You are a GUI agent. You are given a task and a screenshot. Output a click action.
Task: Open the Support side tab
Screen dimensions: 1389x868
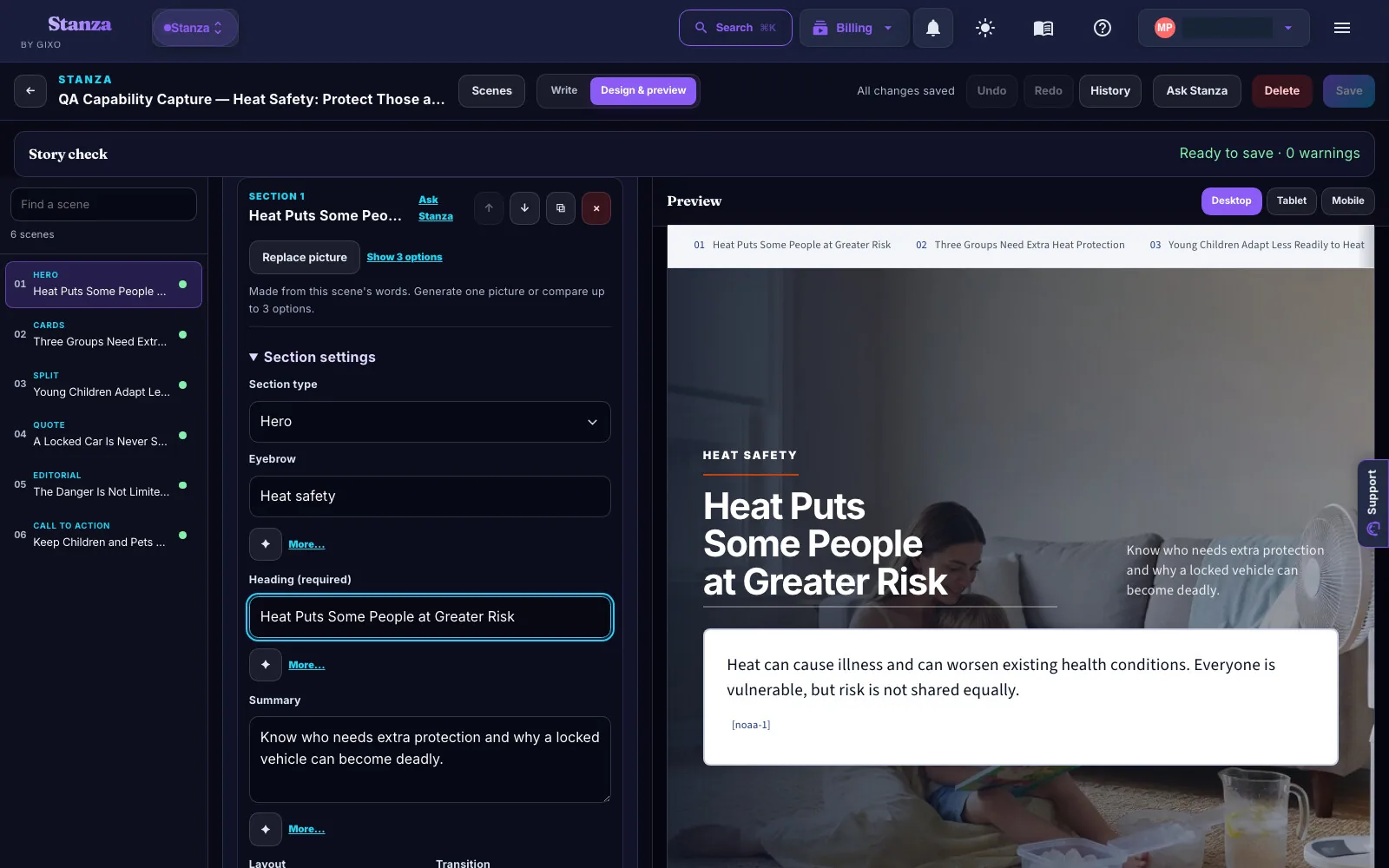point(1373,503)
